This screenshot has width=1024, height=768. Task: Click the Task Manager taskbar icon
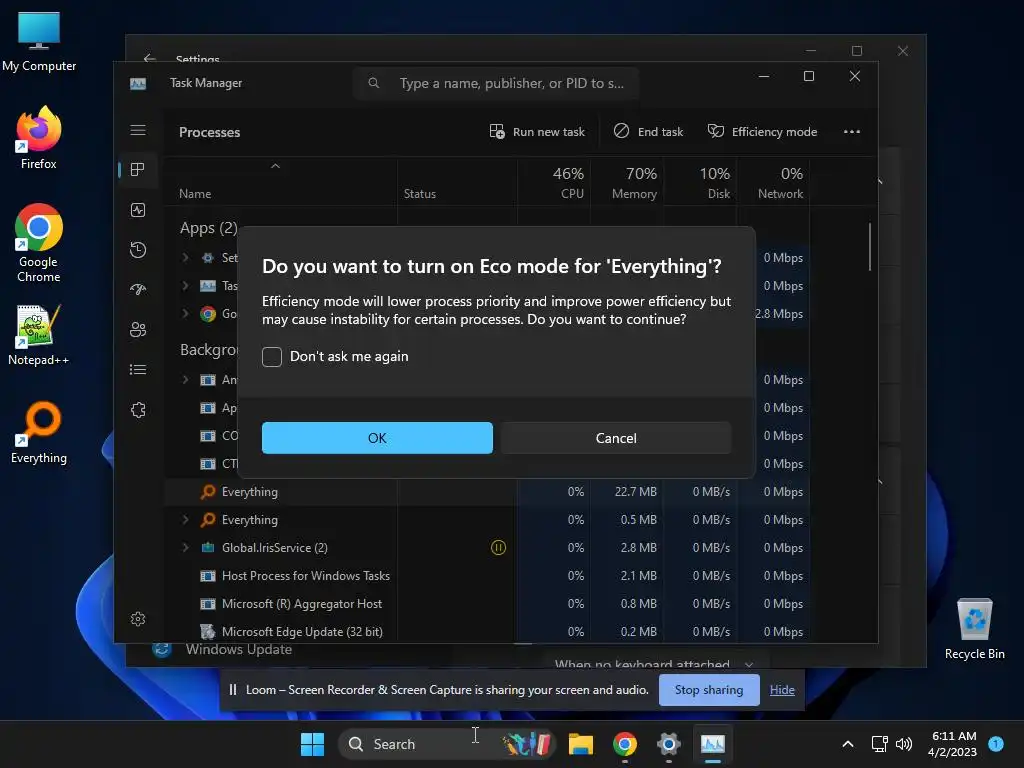click(712, 744)
